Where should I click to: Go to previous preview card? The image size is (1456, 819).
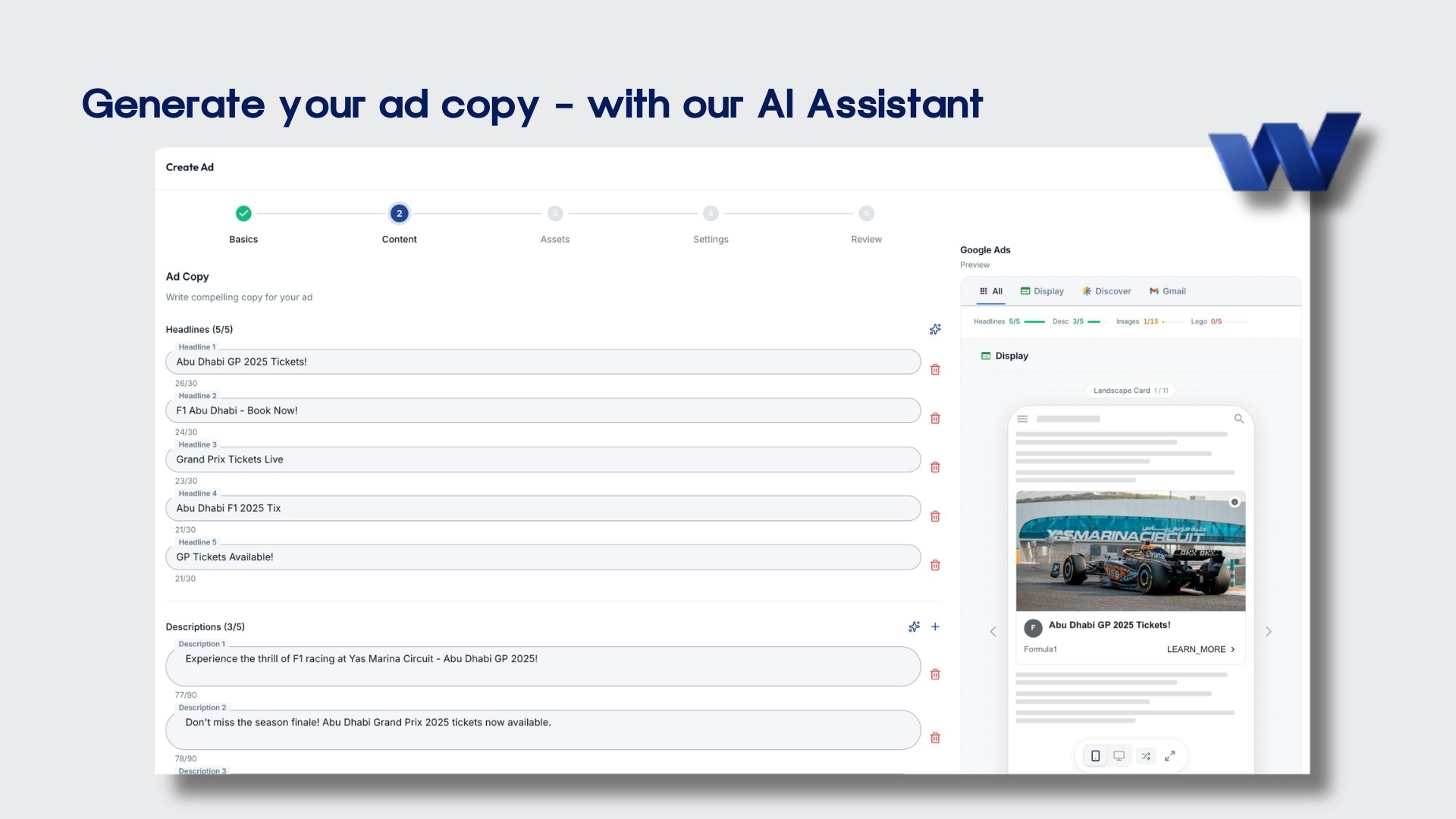(993, 632)
